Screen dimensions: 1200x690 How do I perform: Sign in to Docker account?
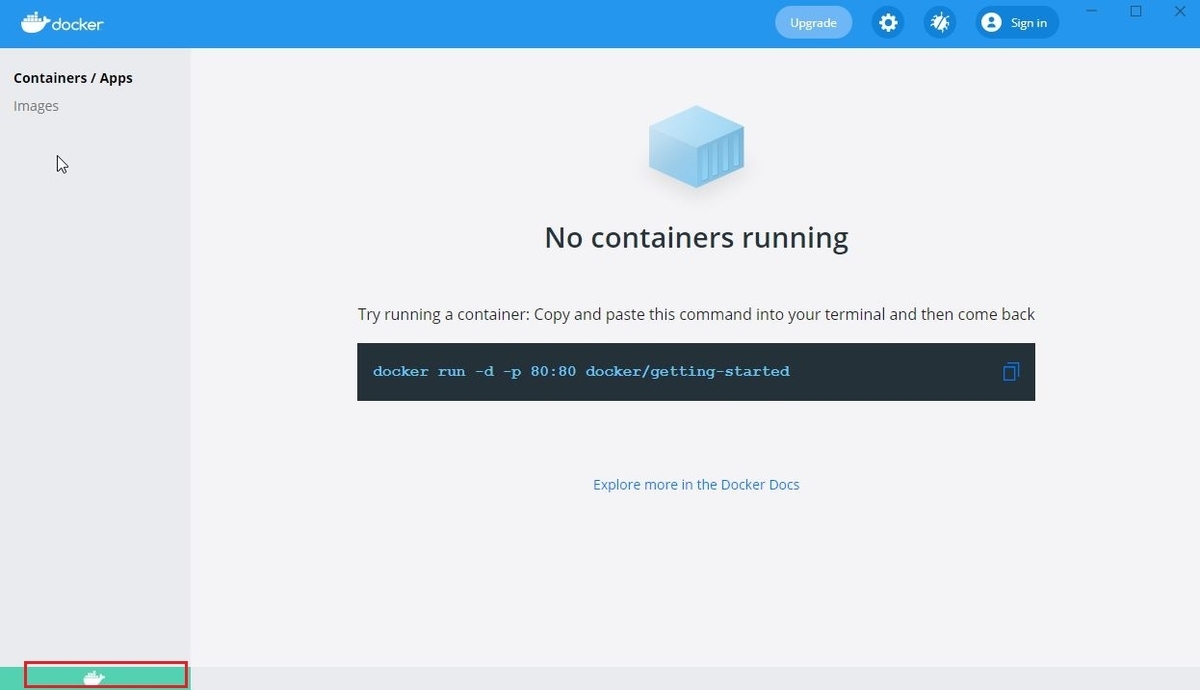[1017, 22]
